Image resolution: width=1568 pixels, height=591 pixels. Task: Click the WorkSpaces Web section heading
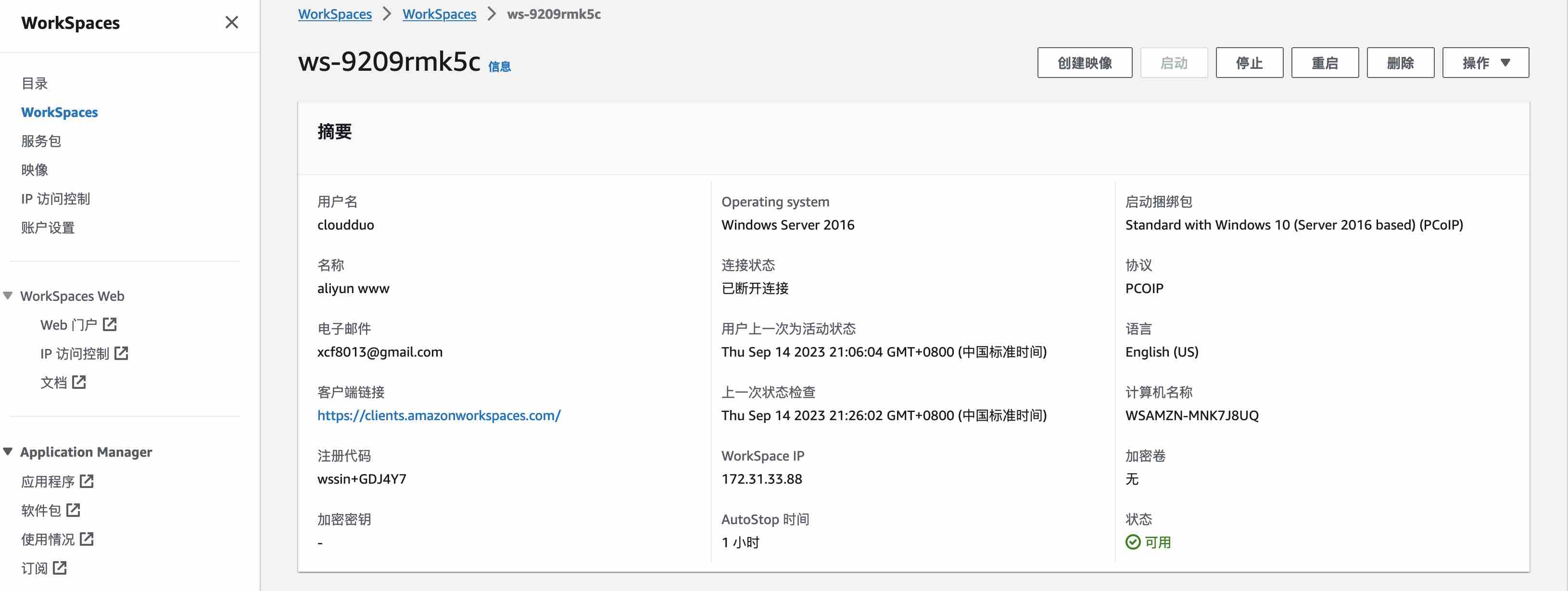pos(73,295)
